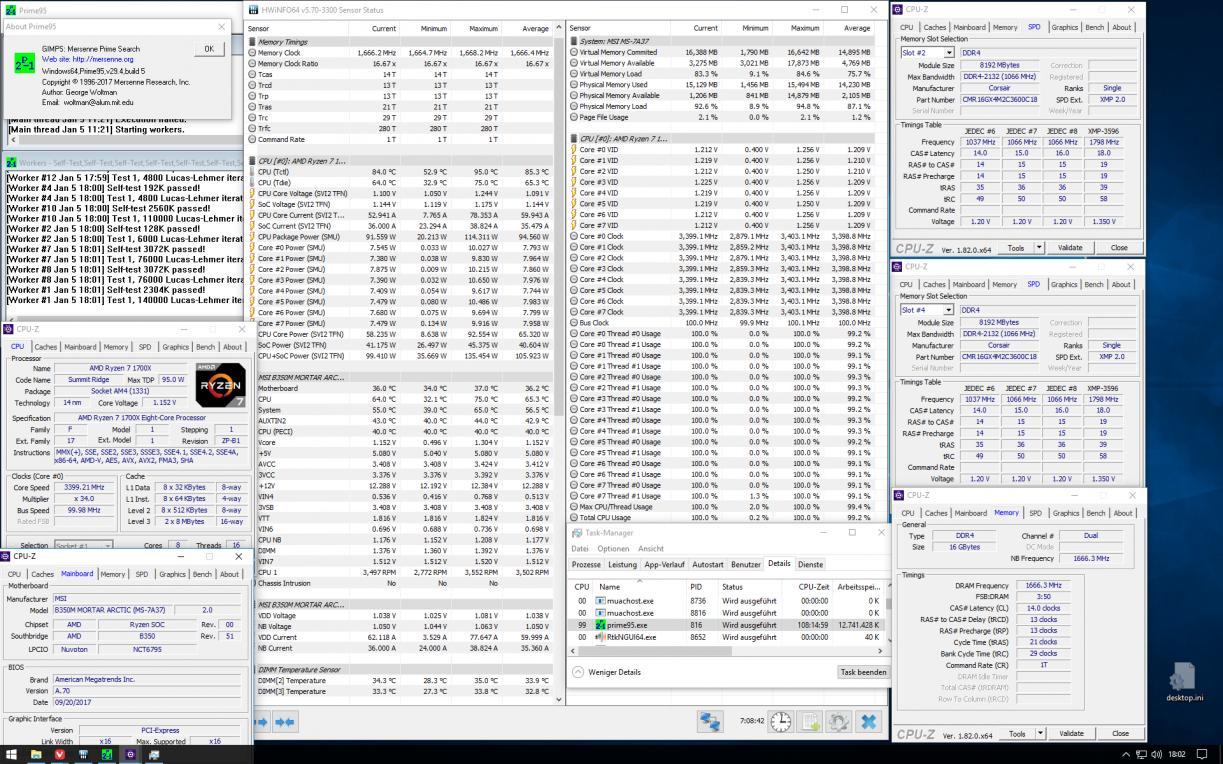Click HWiNFO expand-all arrows icon

261,721
